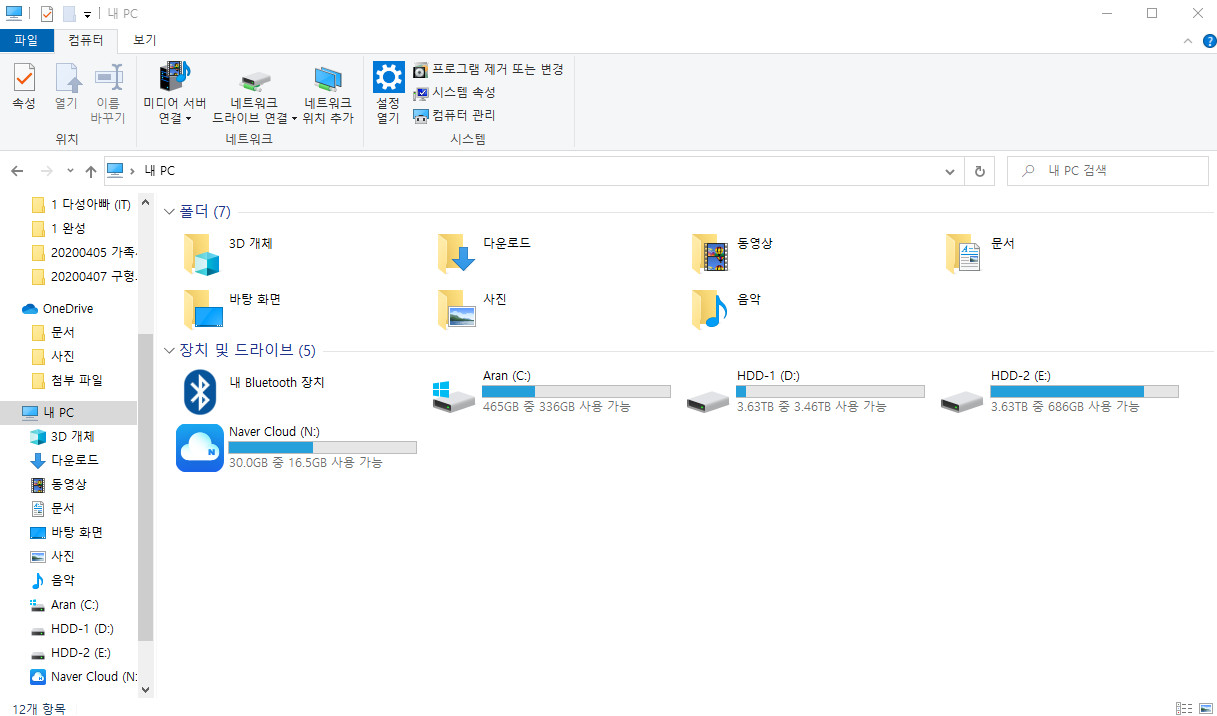Switch to the 보기 ribbon tab

point(145,41)
